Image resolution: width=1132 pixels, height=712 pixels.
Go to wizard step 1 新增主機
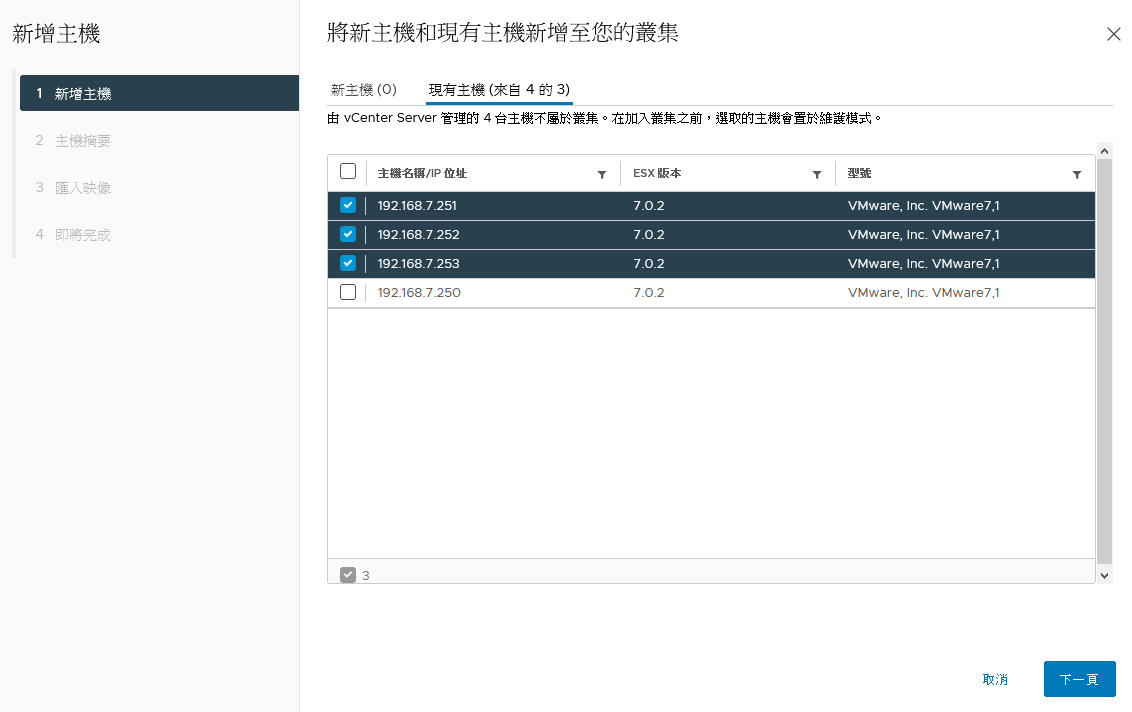[x=160, y=93]
